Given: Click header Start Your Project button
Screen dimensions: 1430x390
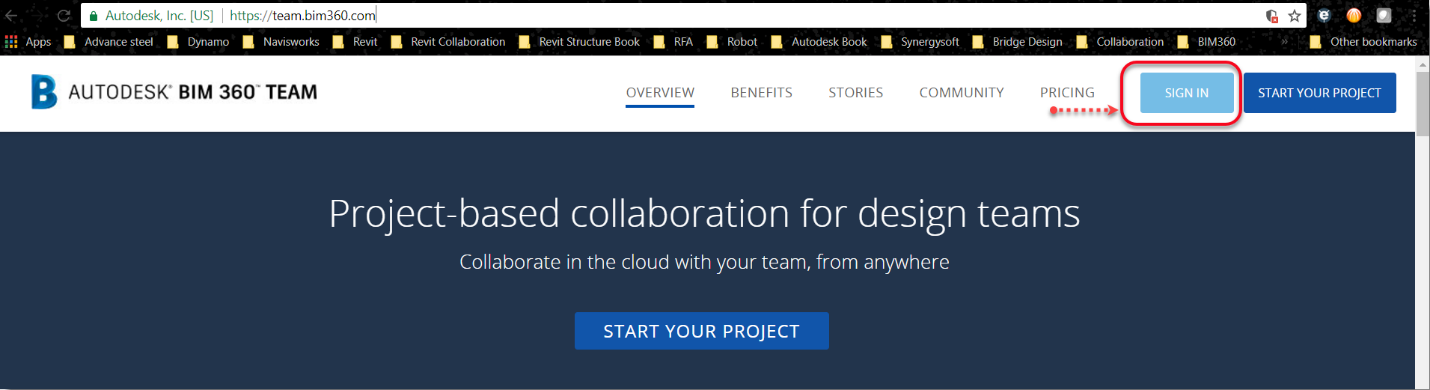Looking at the screenshot, I should [1320, 93].
